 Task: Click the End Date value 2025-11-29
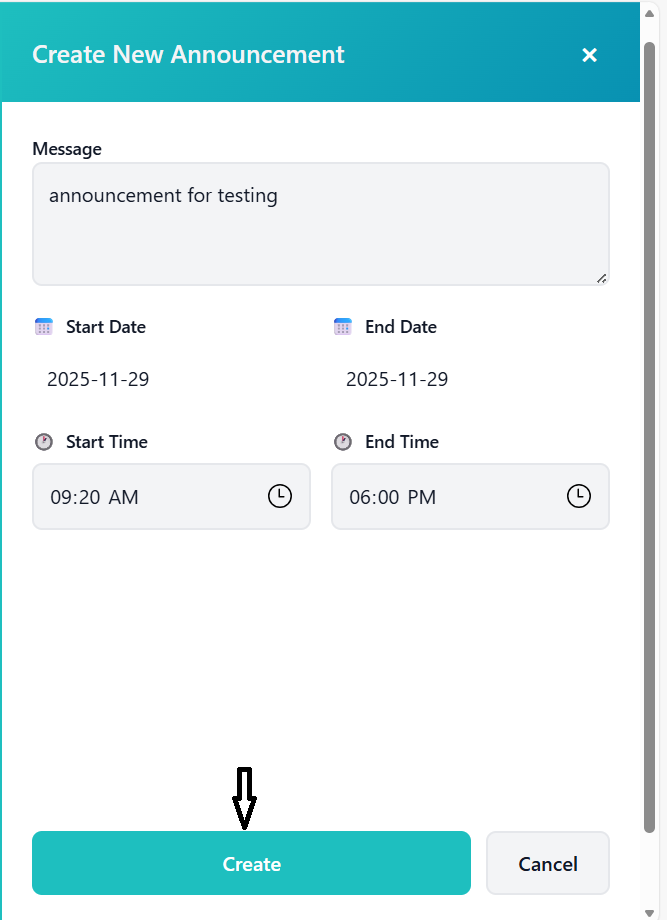coord(397,379)
